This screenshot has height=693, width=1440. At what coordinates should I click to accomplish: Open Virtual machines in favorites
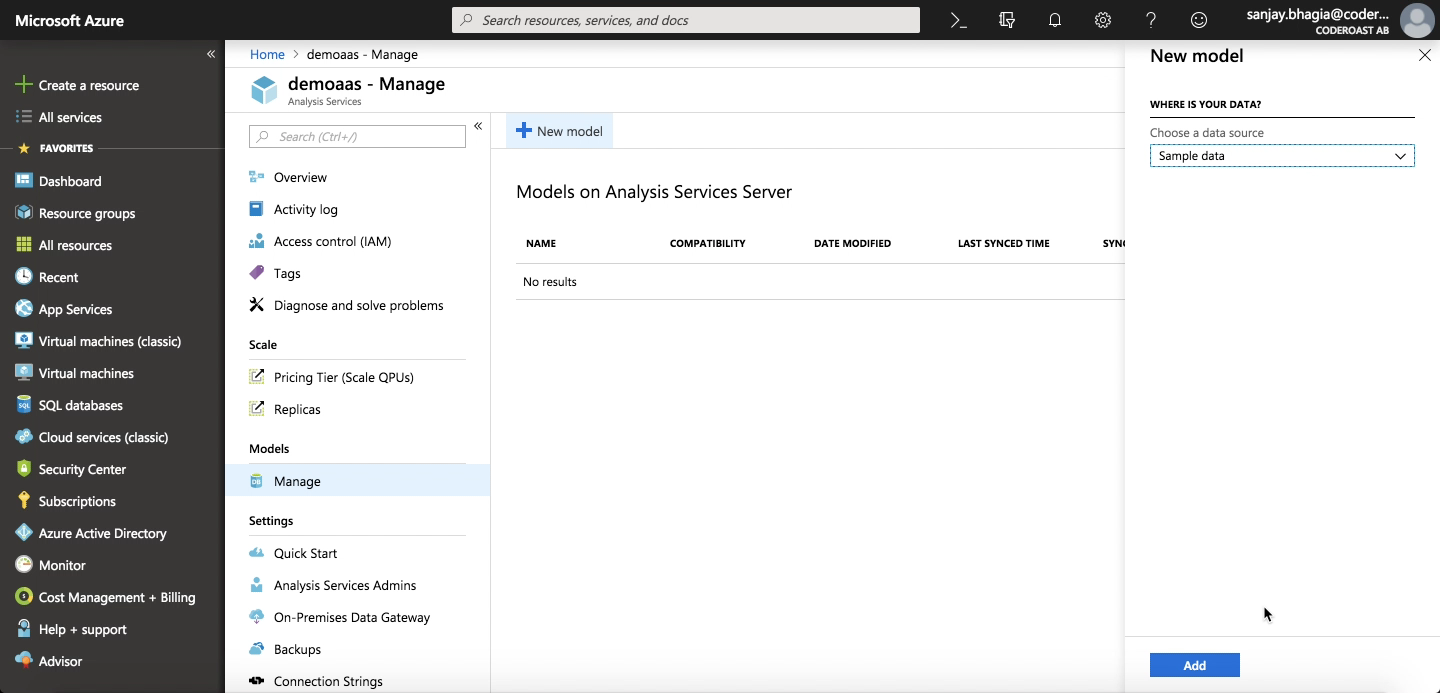86,373
